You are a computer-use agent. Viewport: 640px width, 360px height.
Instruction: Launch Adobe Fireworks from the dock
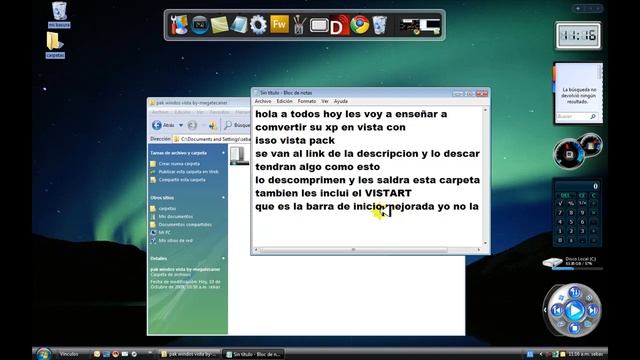click(279, 24)
